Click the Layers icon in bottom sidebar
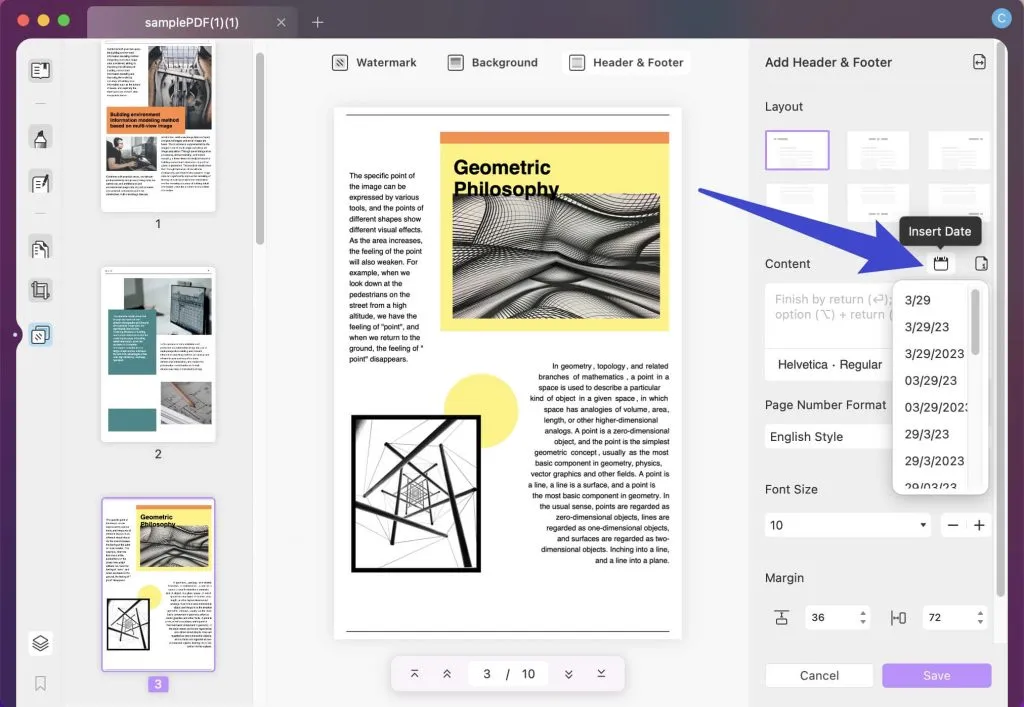This screenshot has width=1024, height=707. (41, 643)
